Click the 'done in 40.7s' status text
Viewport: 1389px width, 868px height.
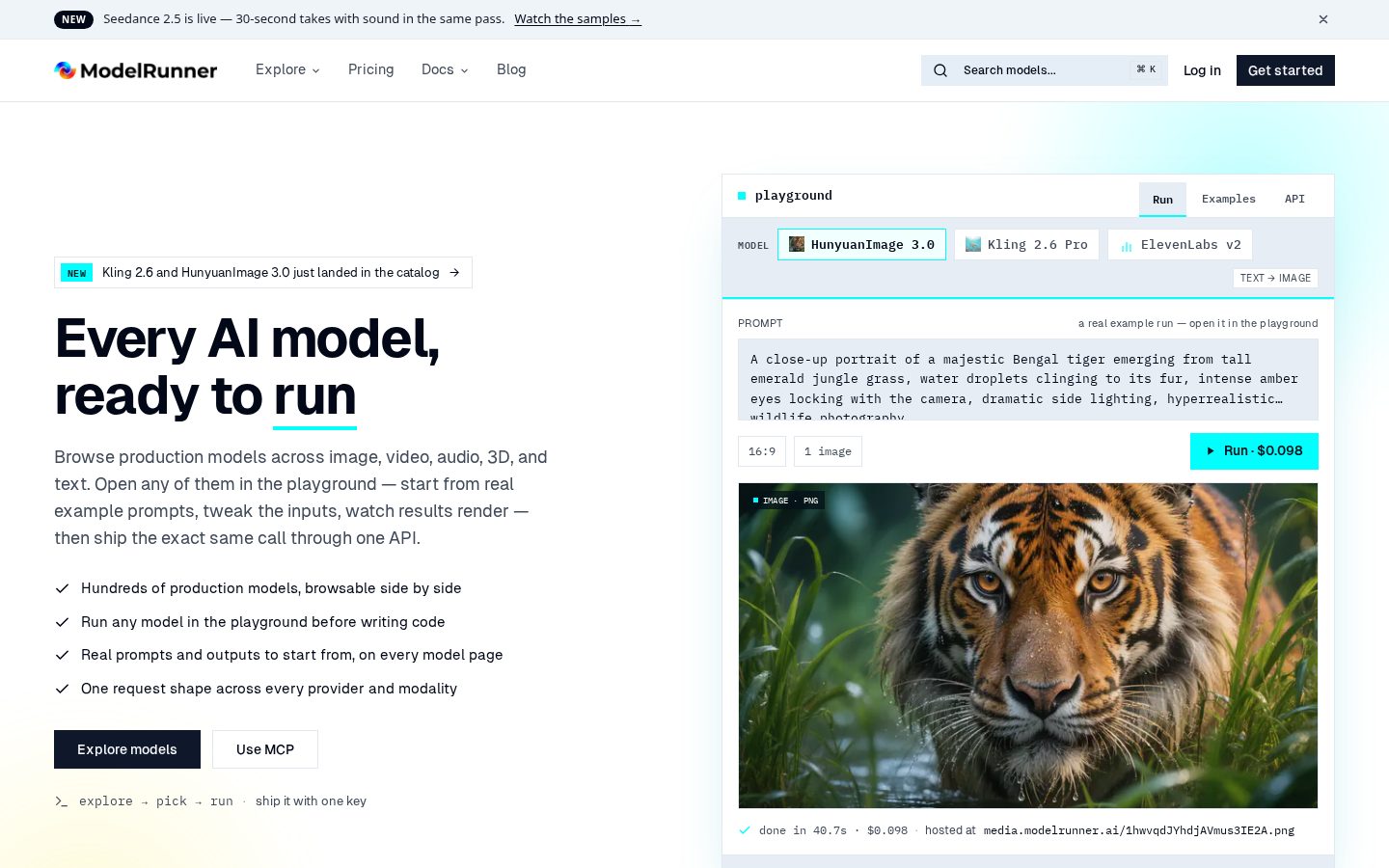click(x=803, y=830)
